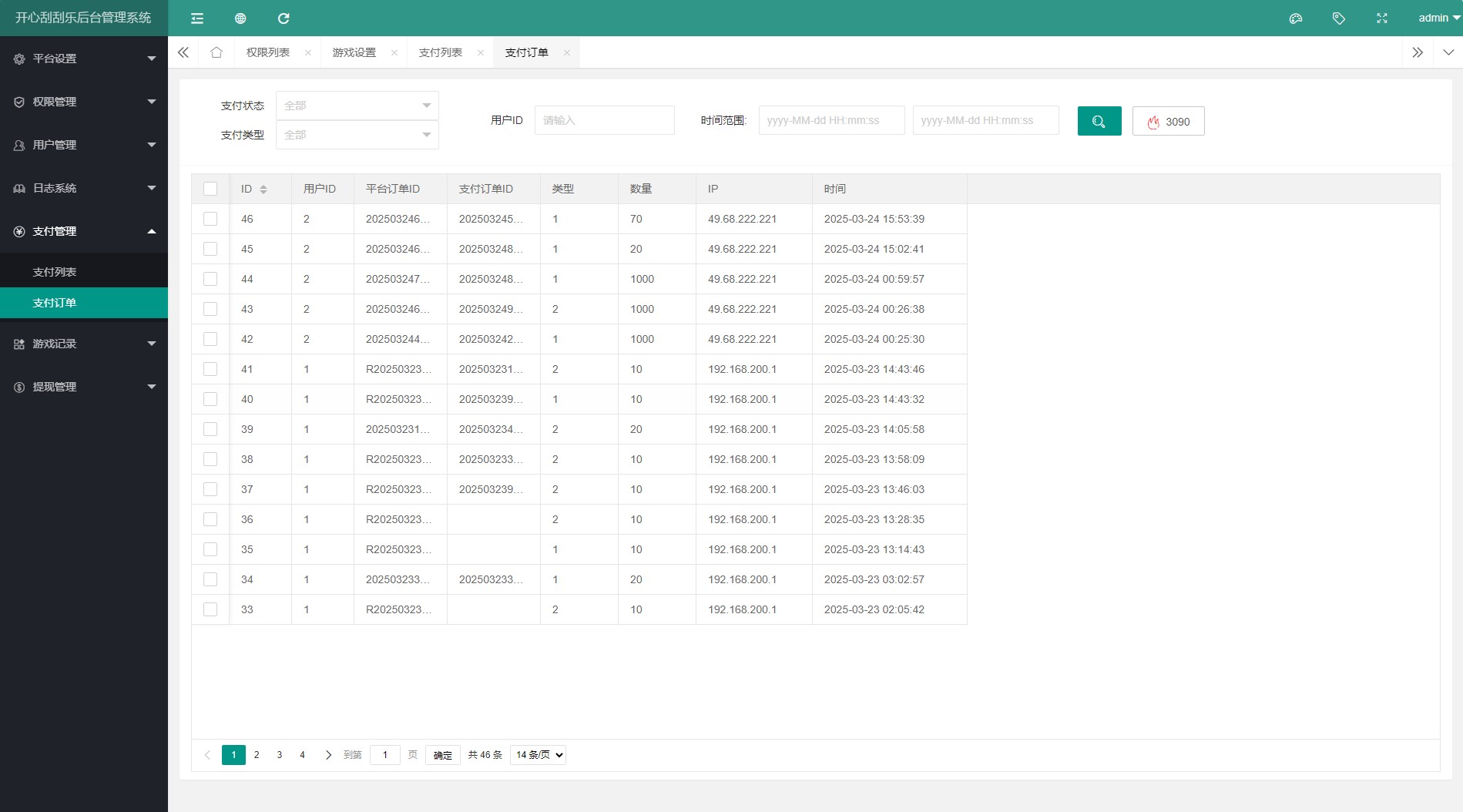Expand 游戏记录 menu arrow

(x=152, y=344)
